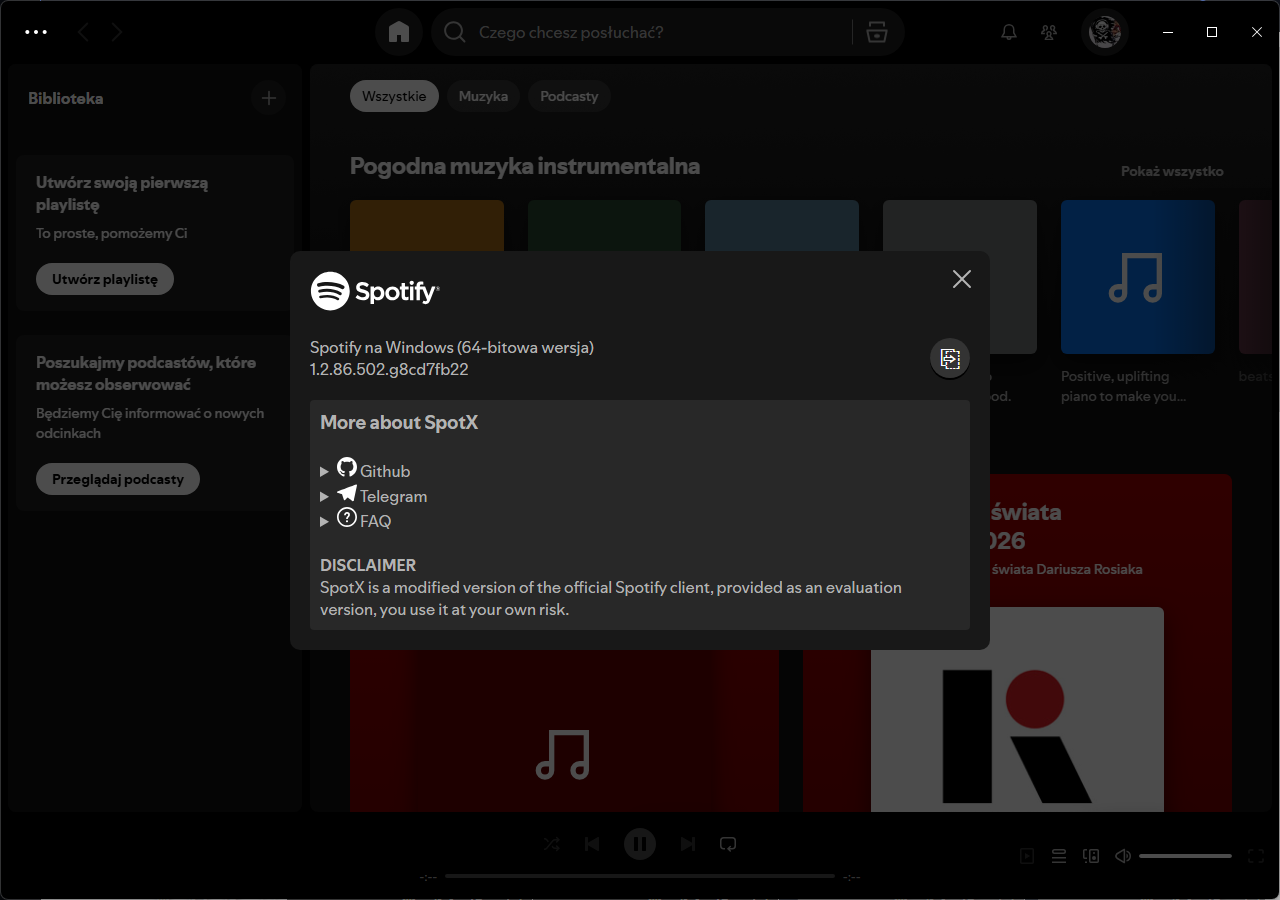Click the Biblioteka library header
The image size is (1280, 900).
[x=66, y=98]
